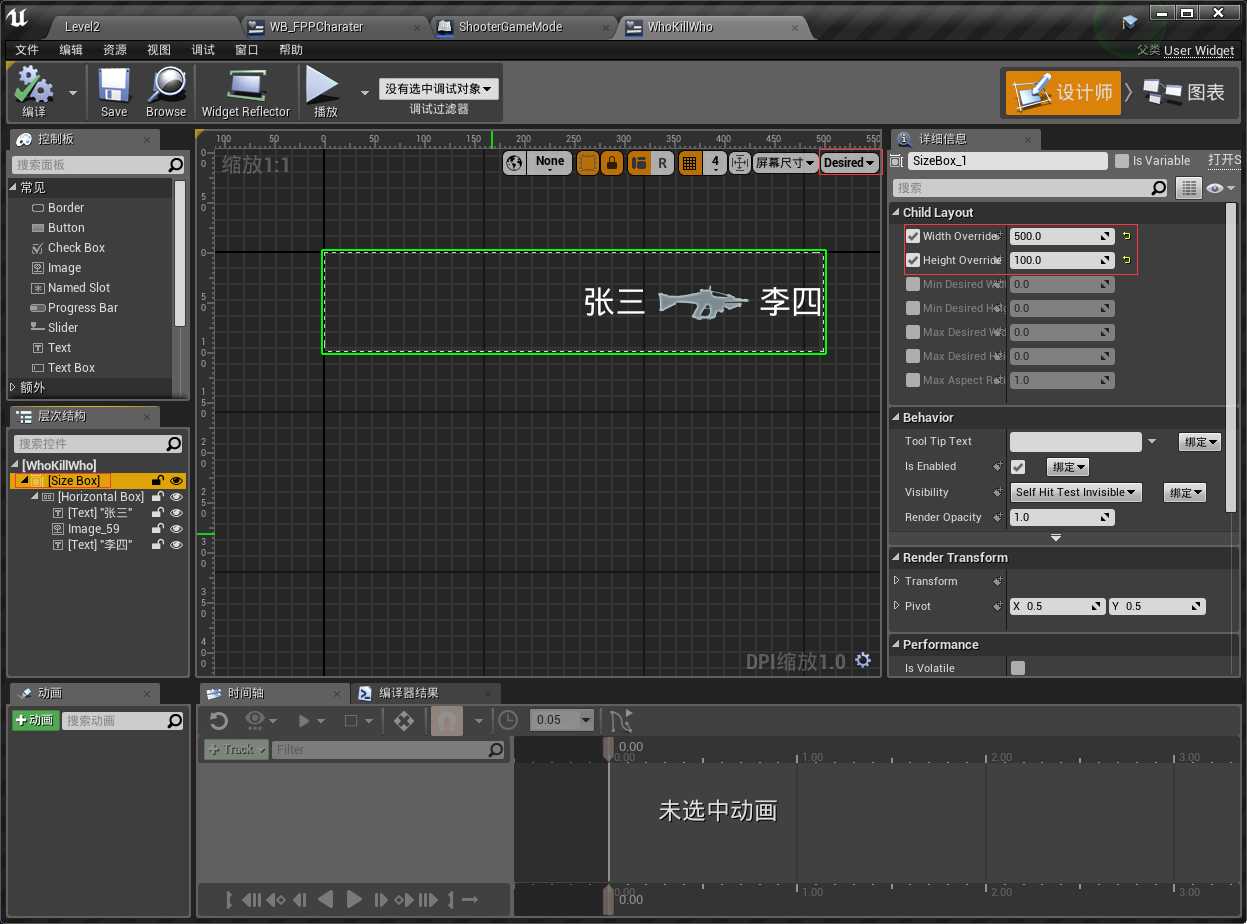Click the timeline curve editor icon
This screenshot has width=1247, height=924.
point(620,720)
